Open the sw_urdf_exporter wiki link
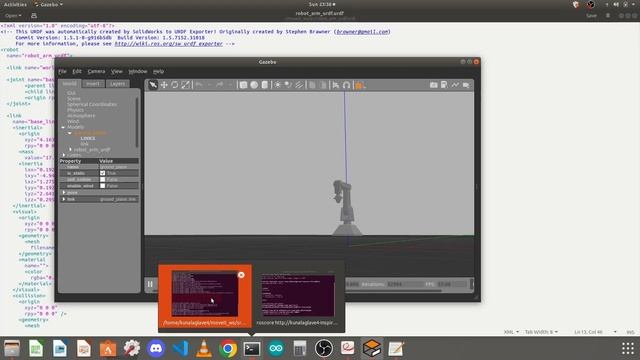This screenshot has width=640, height=360. pos(169,44)
